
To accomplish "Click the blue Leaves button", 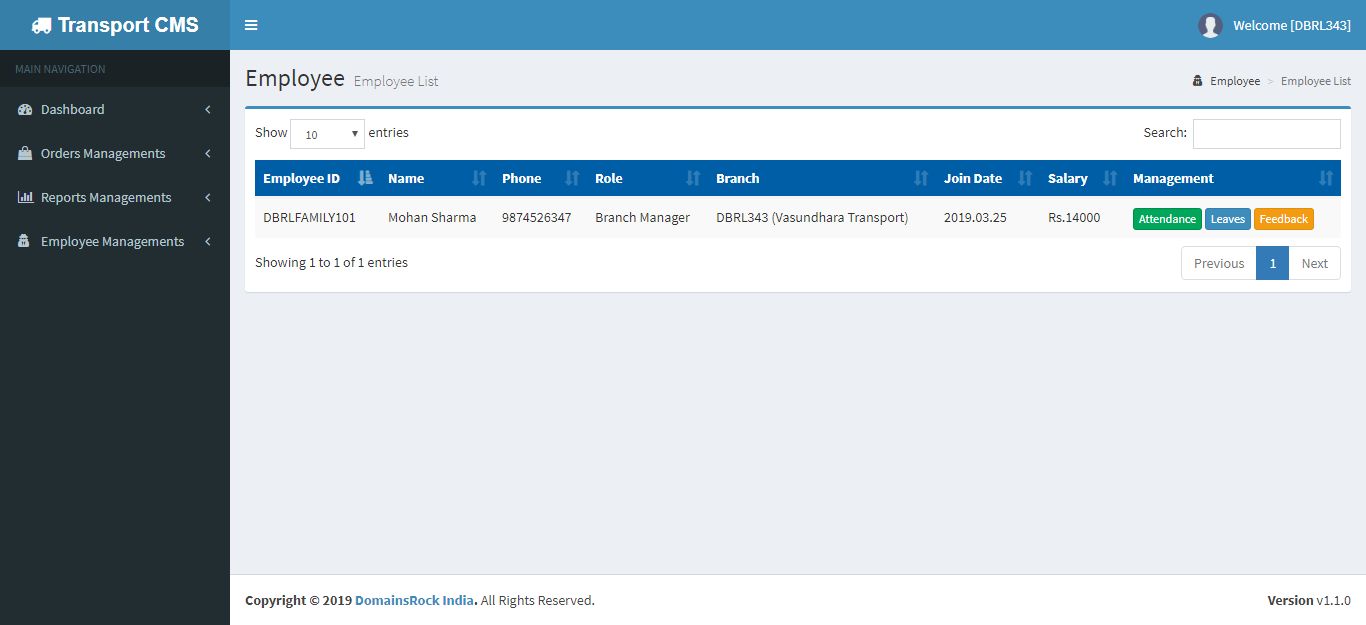I will (1228, 219).
